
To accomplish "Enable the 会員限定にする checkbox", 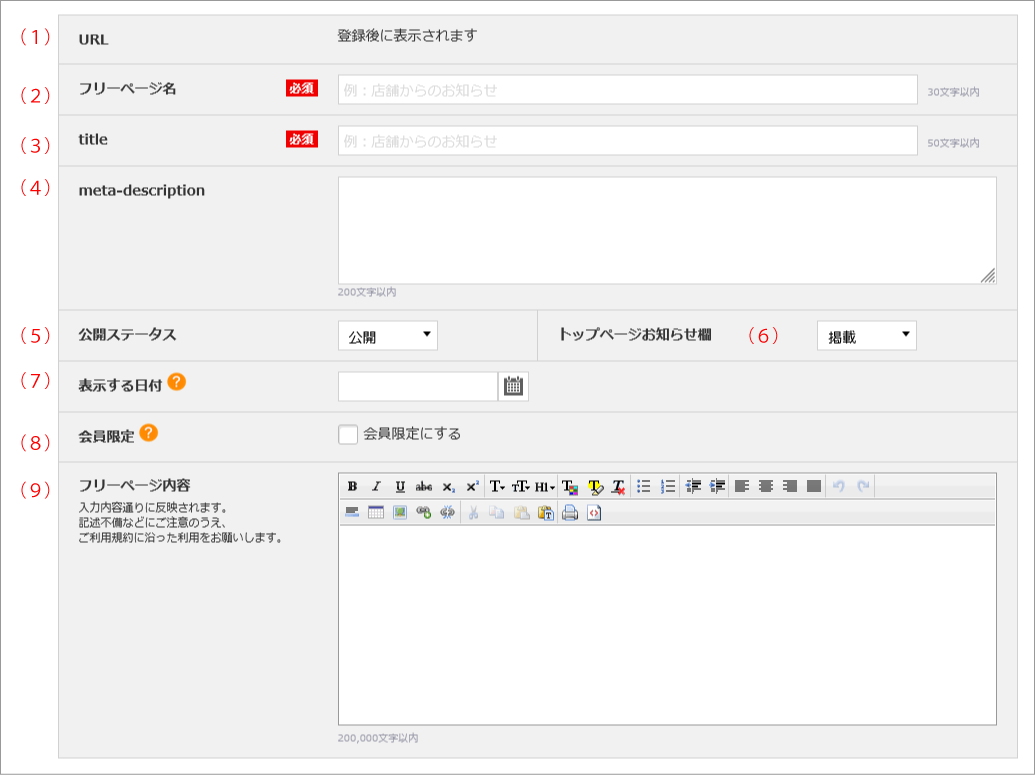I will click(x=348, y=434).
